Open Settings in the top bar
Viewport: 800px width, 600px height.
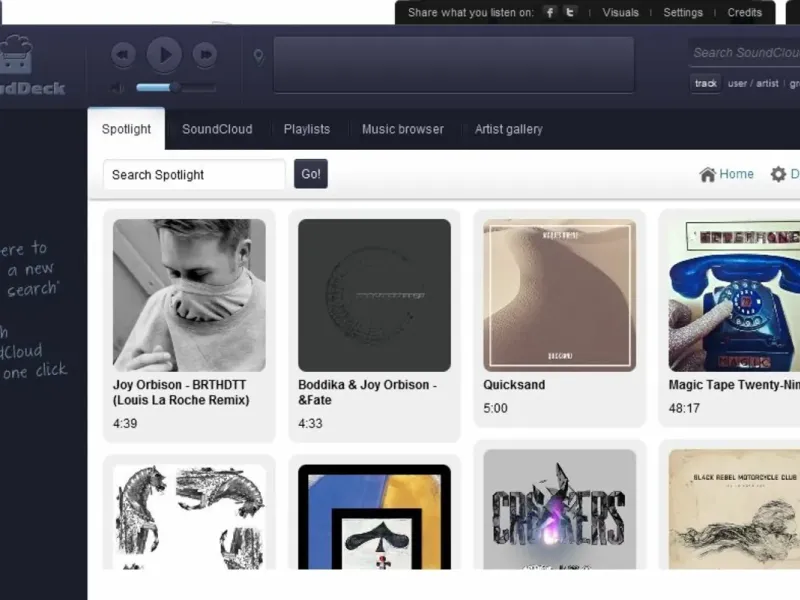point(683,13)
